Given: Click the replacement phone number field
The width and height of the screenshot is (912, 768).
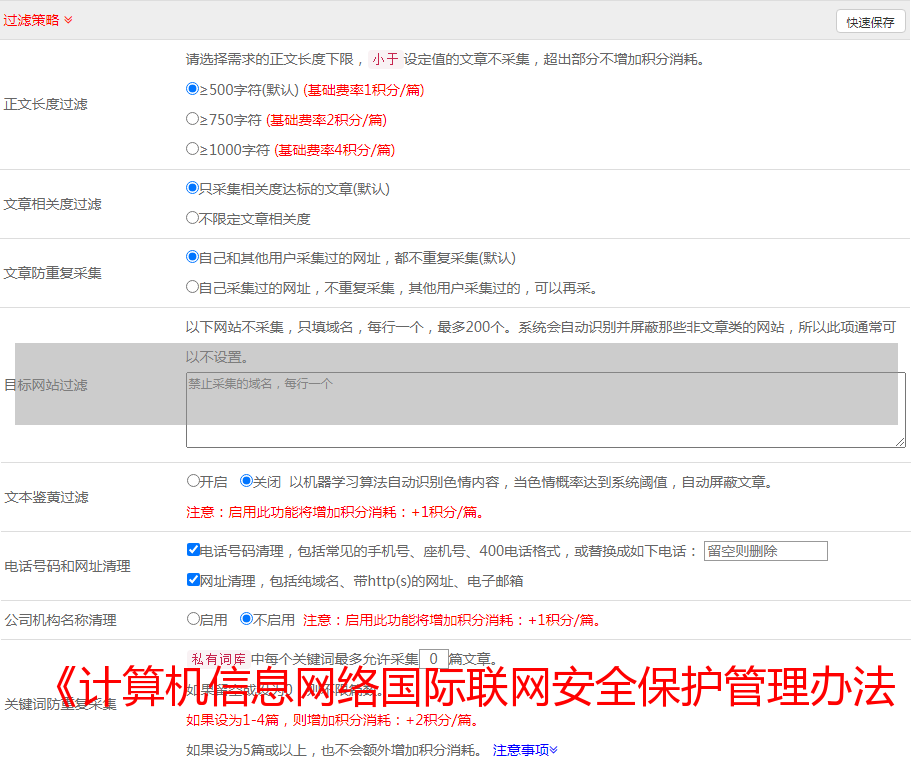Looking at the screenshot, I should pos(765,551).
